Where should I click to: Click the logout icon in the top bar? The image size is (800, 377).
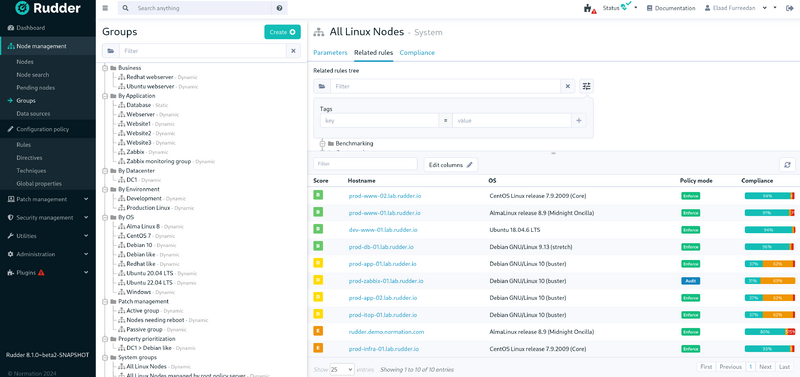coord(789,8)
